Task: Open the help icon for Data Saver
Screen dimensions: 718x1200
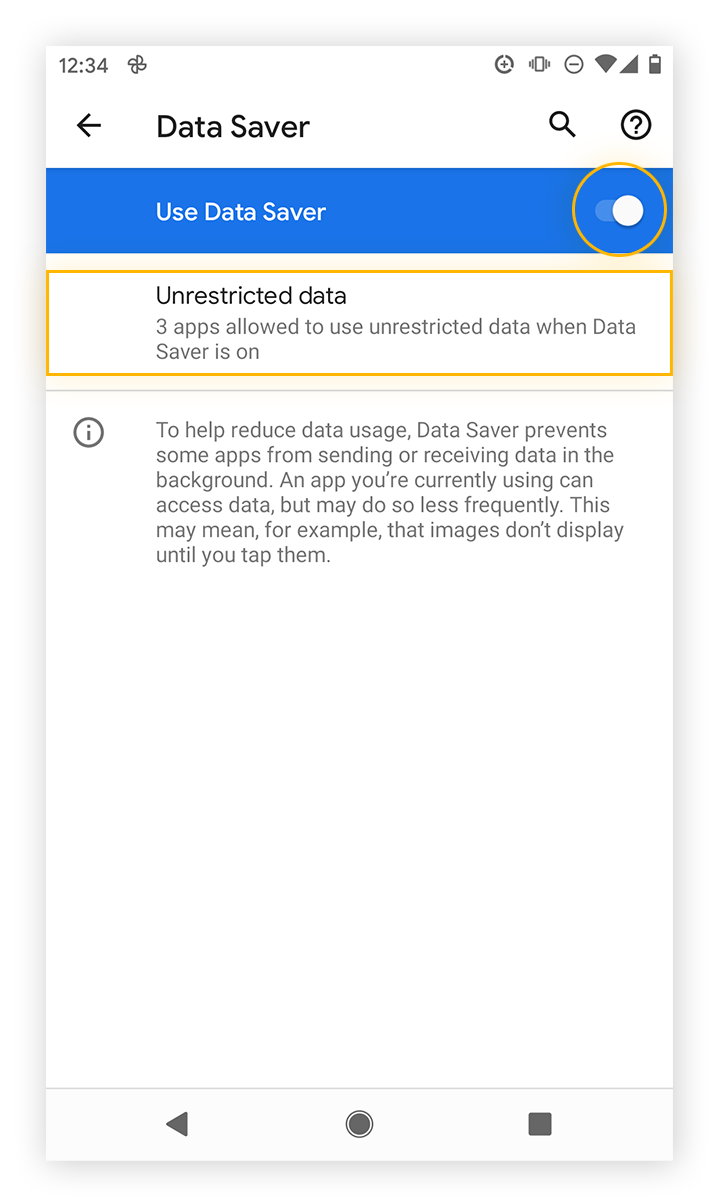Action: coord(635,125)
